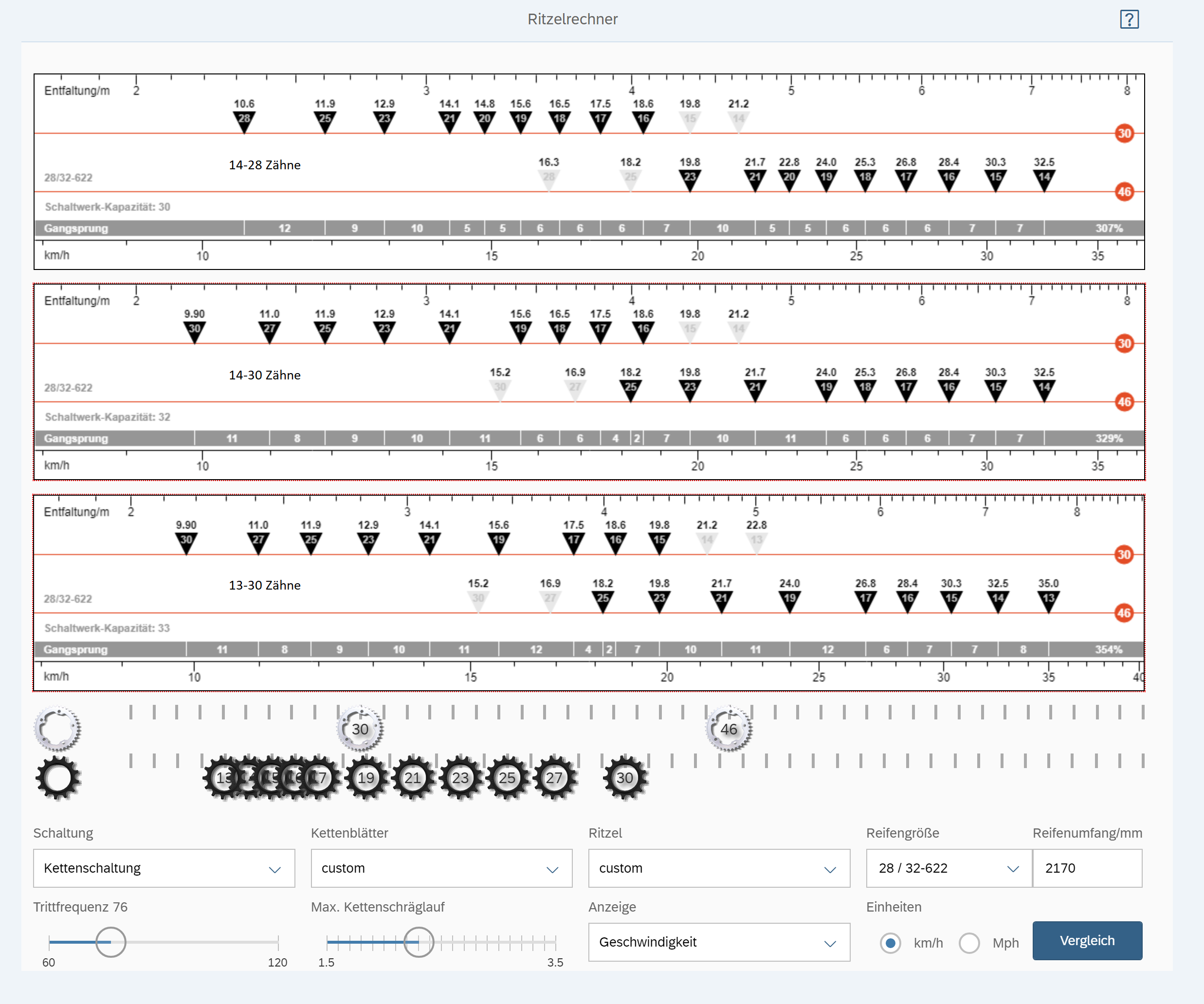
Task: Click the 46-tooth chainring icon
Action: click(729, 729)
